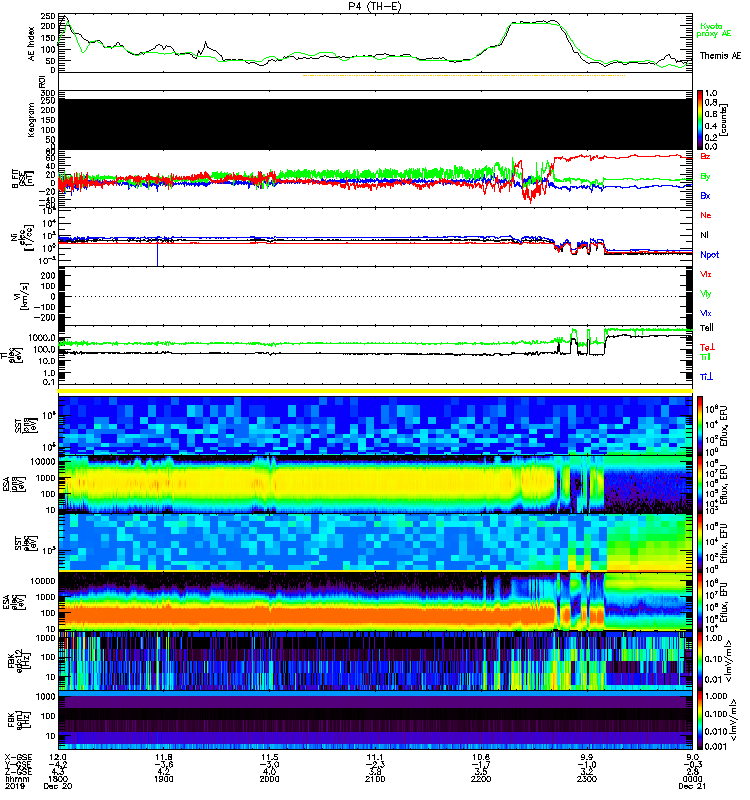
Task: Click the FBK edc12 mV/m color bar
Action: (x=700, y=660)
